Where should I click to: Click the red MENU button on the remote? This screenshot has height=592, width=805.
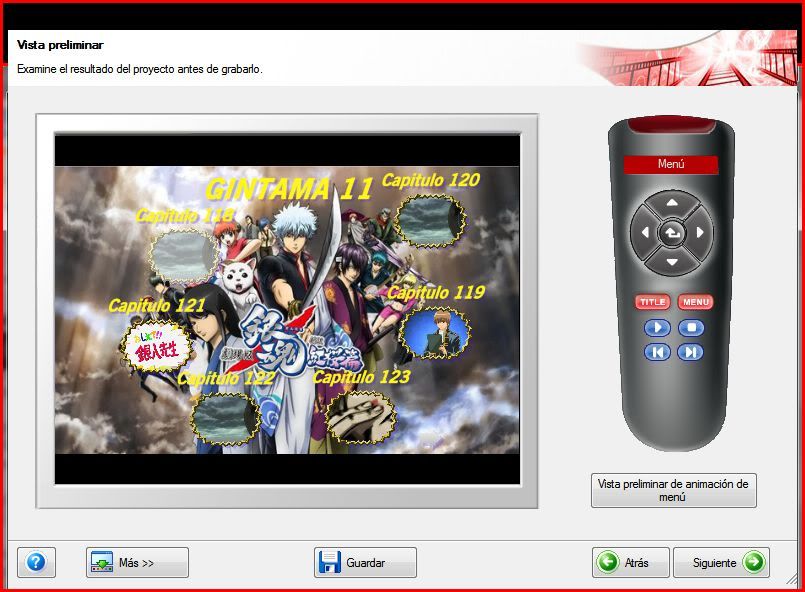tap(696, 302)
